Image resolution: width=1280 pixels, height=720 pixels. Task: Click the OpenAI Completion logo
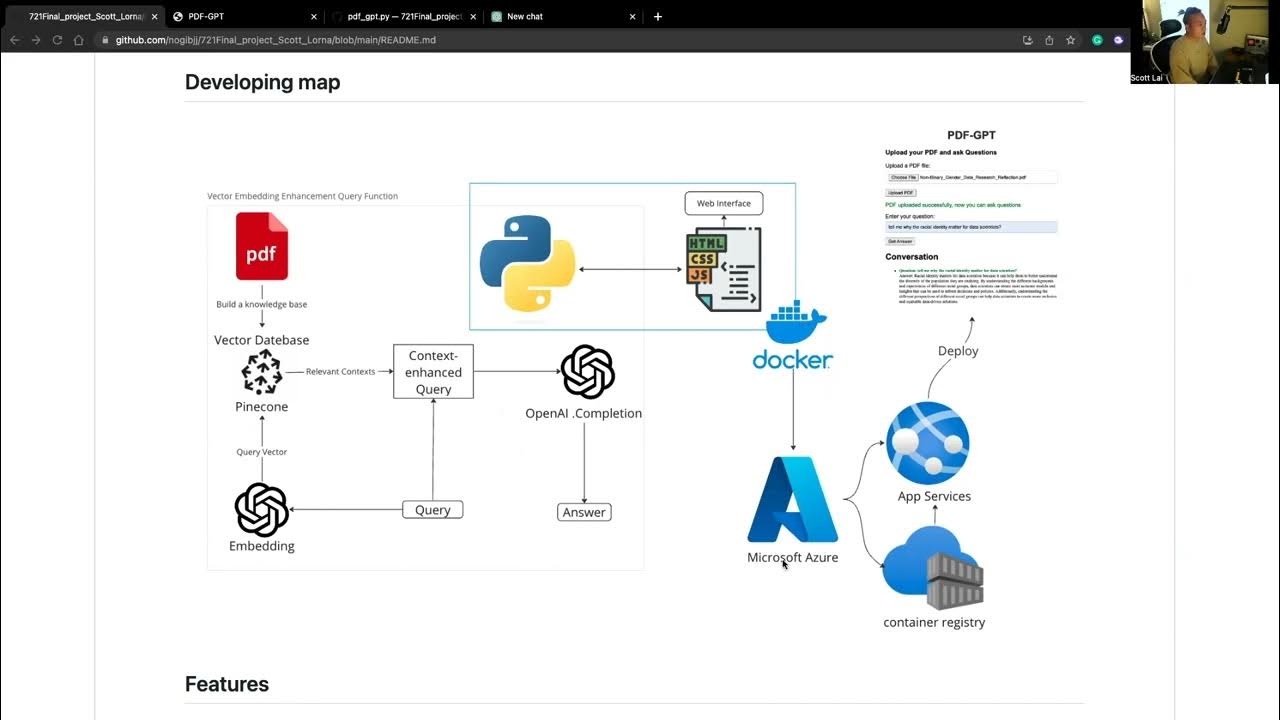click(588, 372)
